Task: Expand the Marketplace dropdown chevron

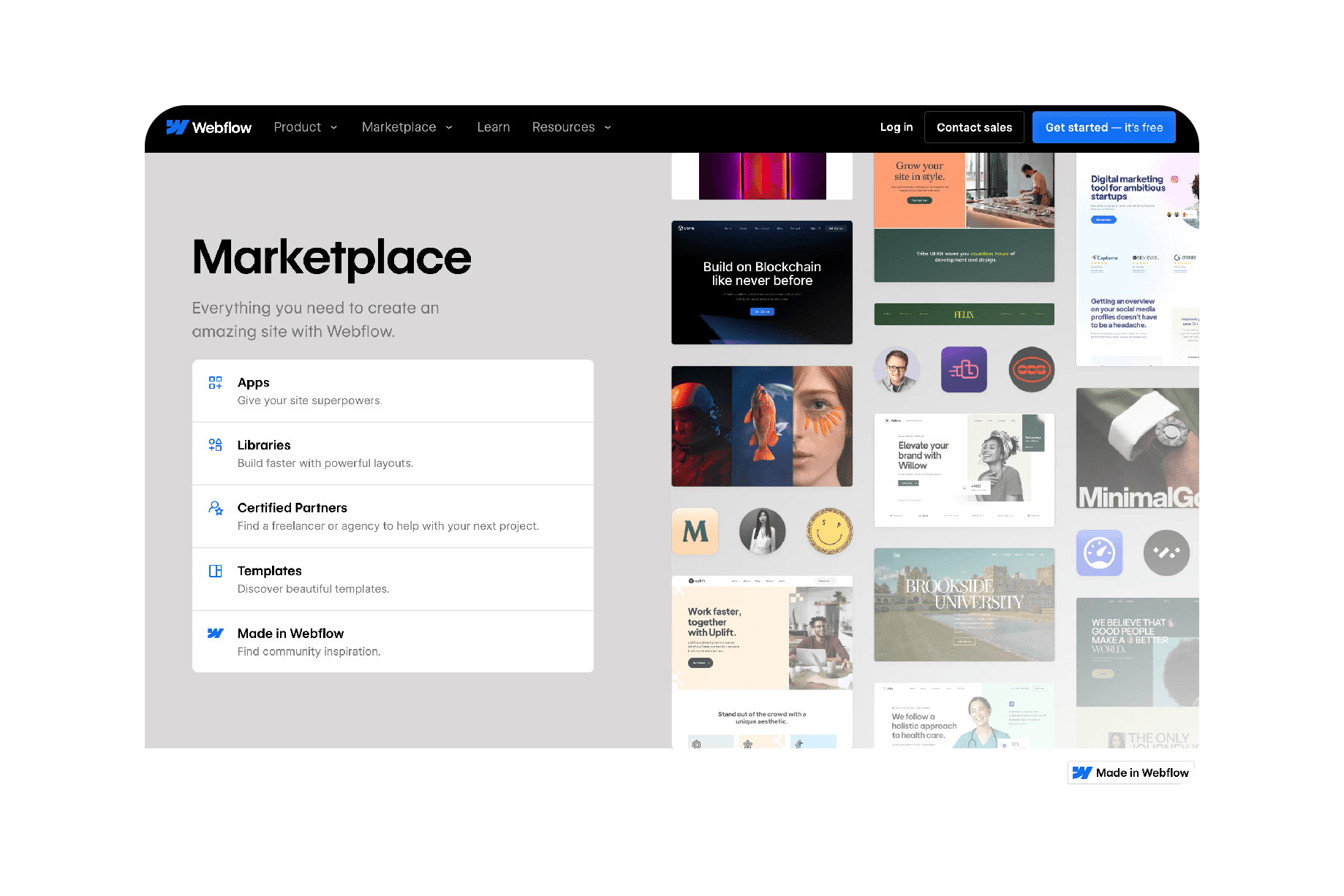Action: [x=449, y=127]
